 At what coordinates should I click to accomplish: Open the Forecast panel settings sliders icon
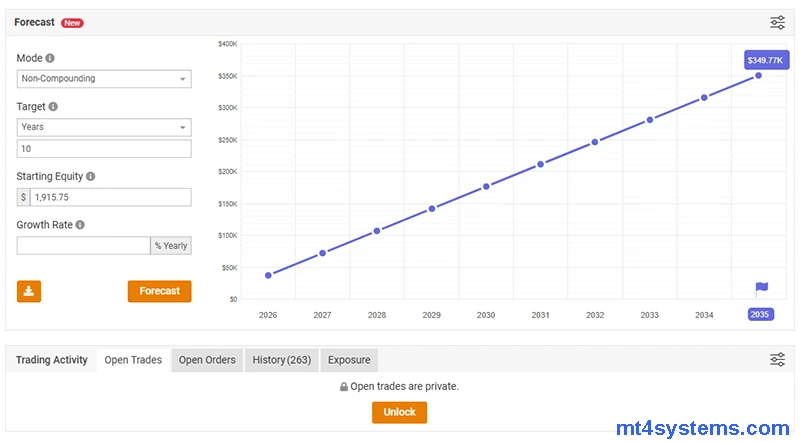[x=777, y=22]
